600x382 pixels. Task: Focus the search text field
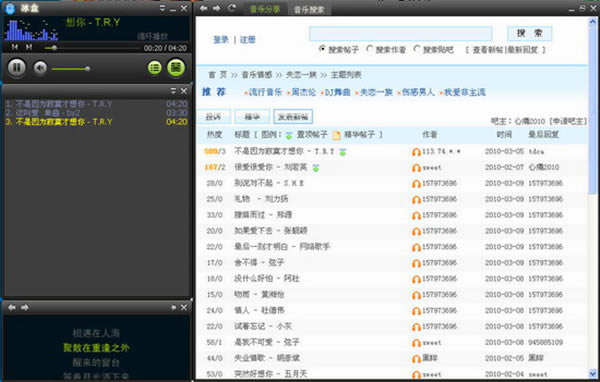click(401, 34)
